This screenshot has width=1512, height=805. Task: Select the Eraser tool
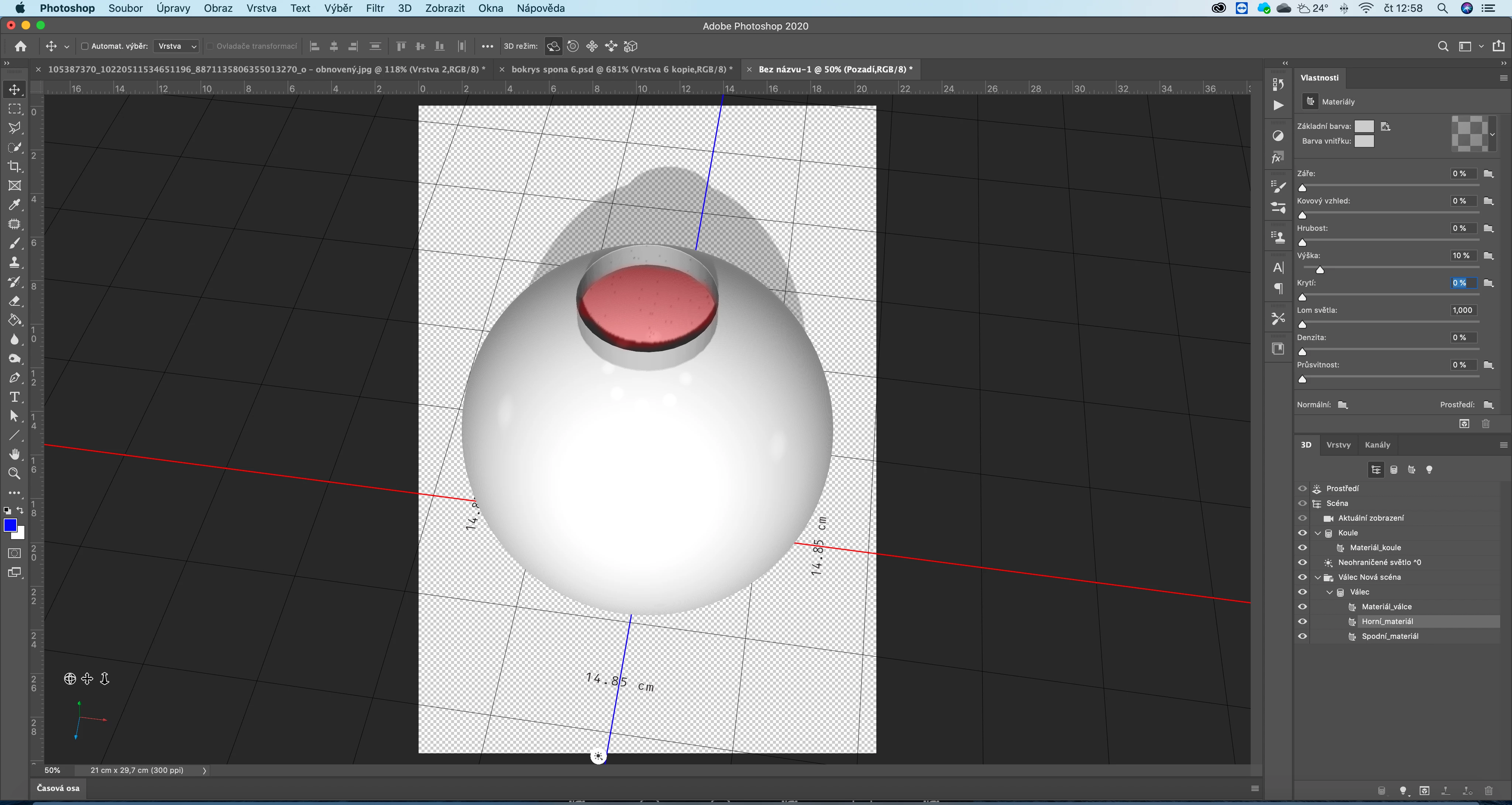point(15,301)
